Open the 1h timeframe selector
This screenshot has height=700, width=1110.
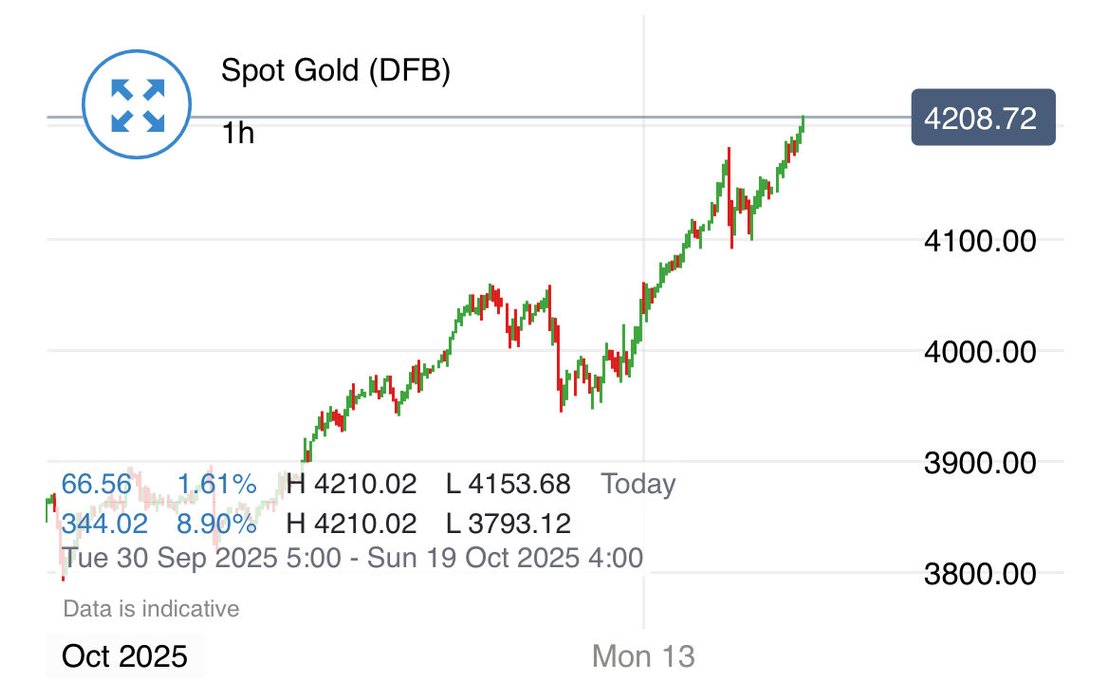point(238,132)
